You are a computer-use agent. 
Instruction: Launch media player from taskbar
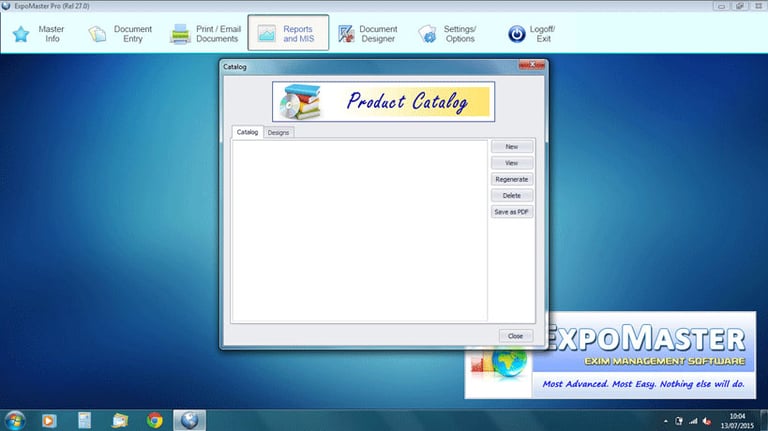[49, 420]
